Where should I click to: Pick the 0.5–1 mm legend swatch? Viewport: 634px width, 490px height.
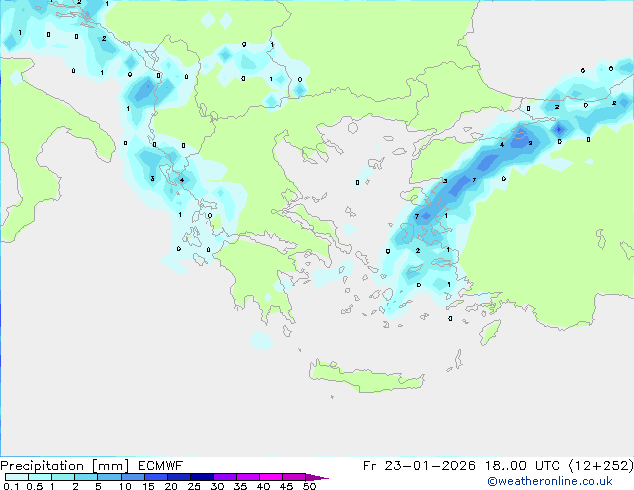coord(40,477)
